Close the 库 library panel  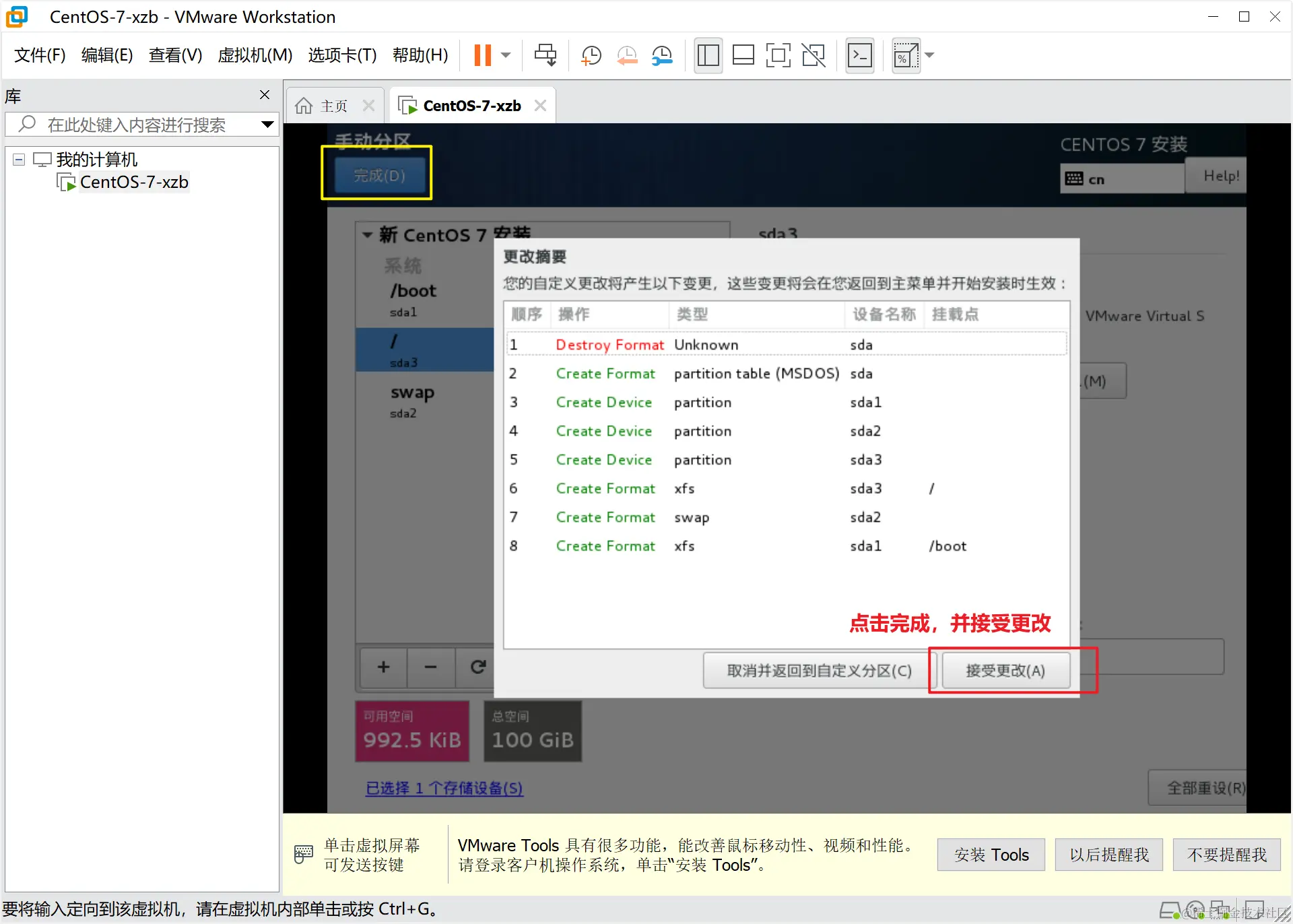pos(265,95)
